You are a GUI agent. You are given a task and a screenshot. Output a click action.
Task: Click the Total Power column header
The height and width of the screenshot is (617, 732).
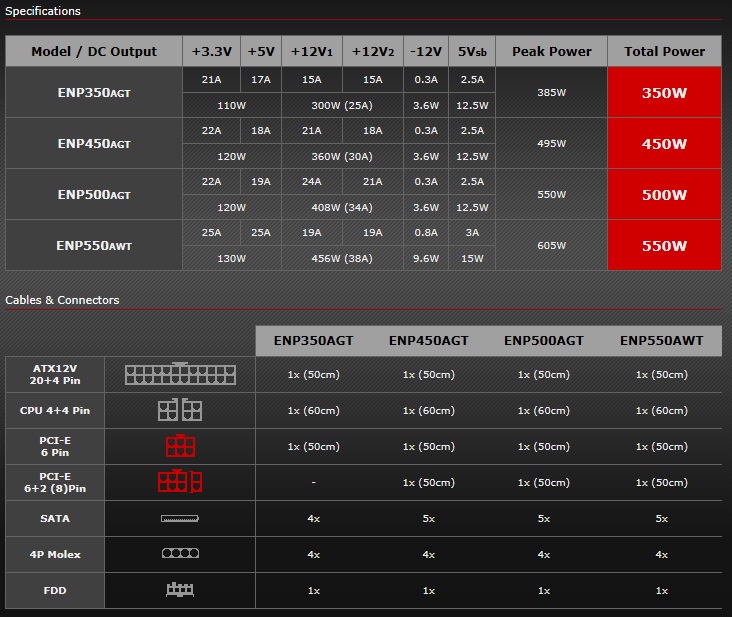[x=664, y=51]
